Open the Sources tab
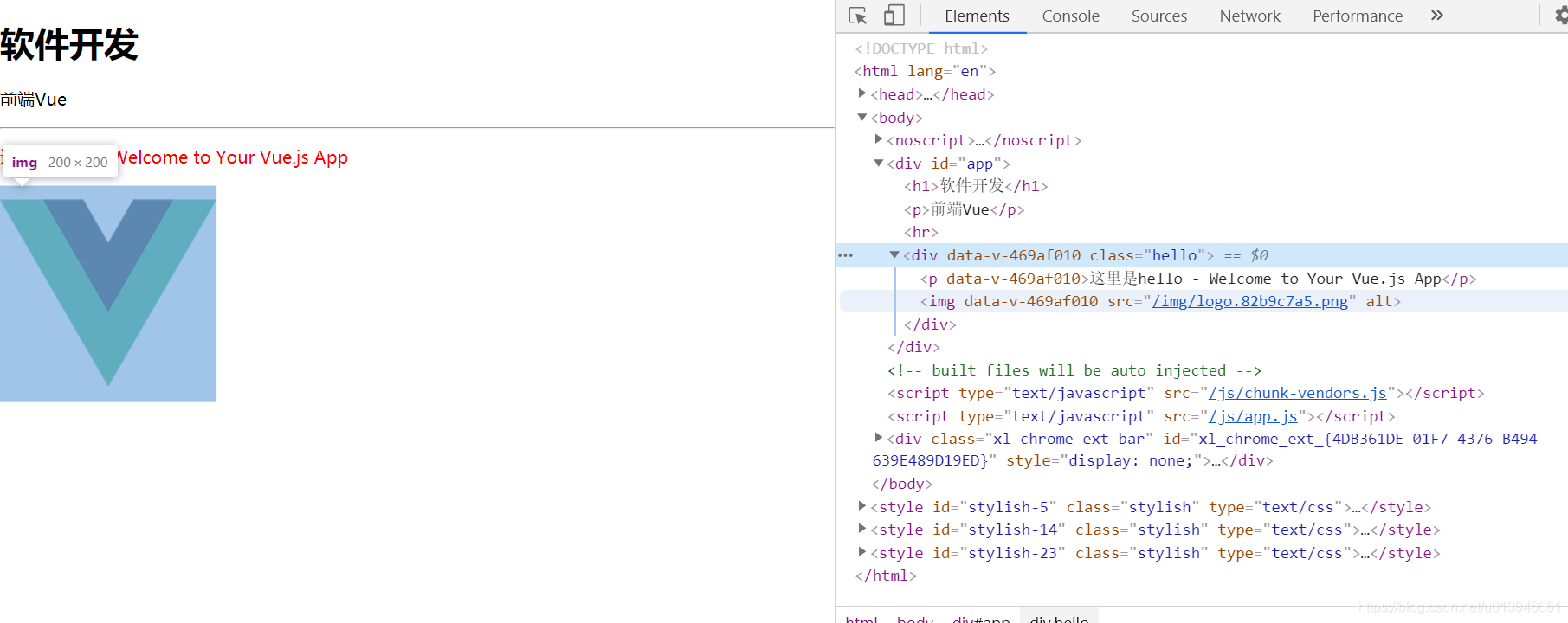The height and width of the screenshot is (623, 1568). (1159, 16)
